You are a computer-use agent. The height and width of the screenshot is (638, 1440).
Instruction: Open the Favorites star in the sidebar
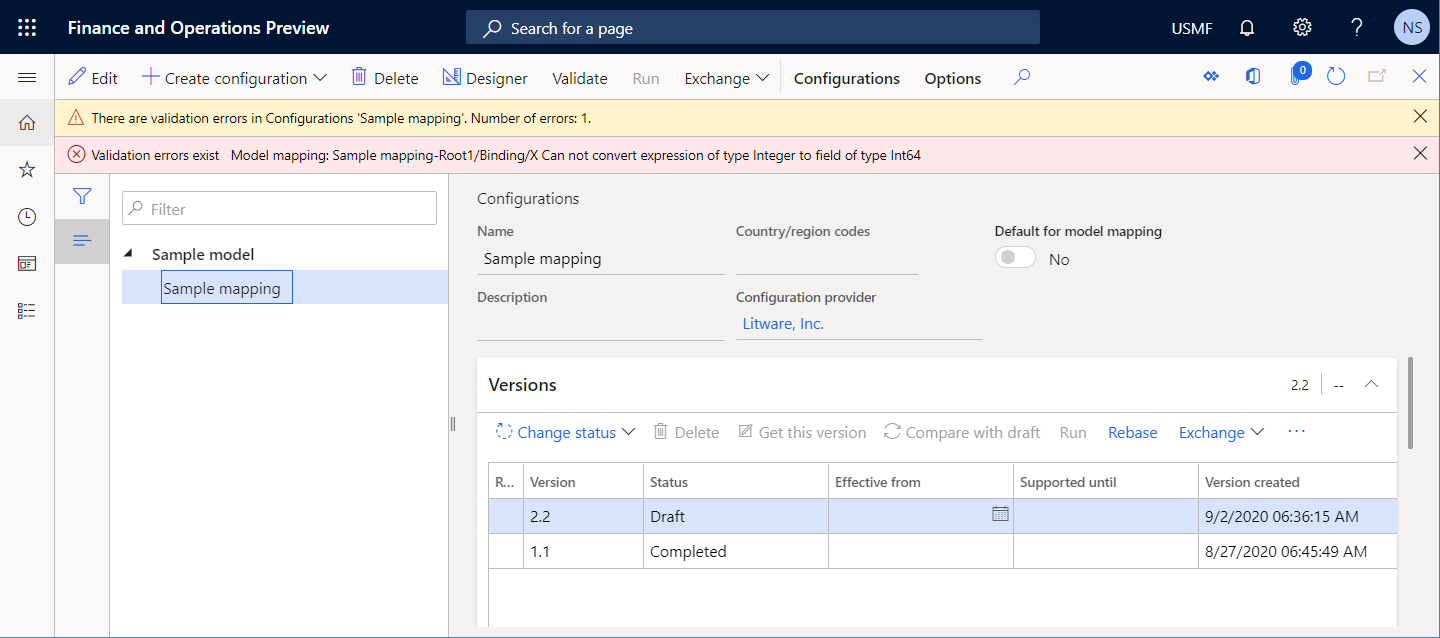27,169
